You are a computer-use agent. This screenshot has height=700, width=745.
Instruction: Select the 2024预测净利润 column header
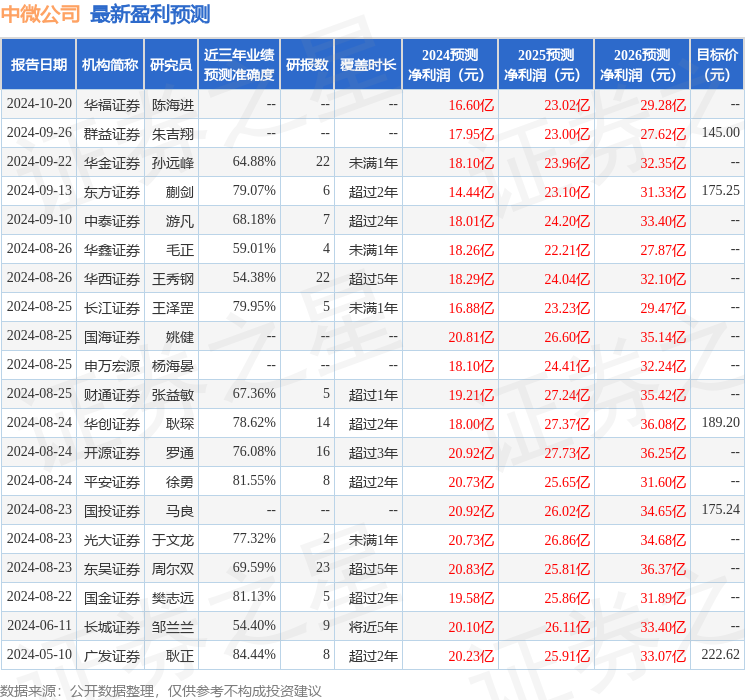point(450,65)
